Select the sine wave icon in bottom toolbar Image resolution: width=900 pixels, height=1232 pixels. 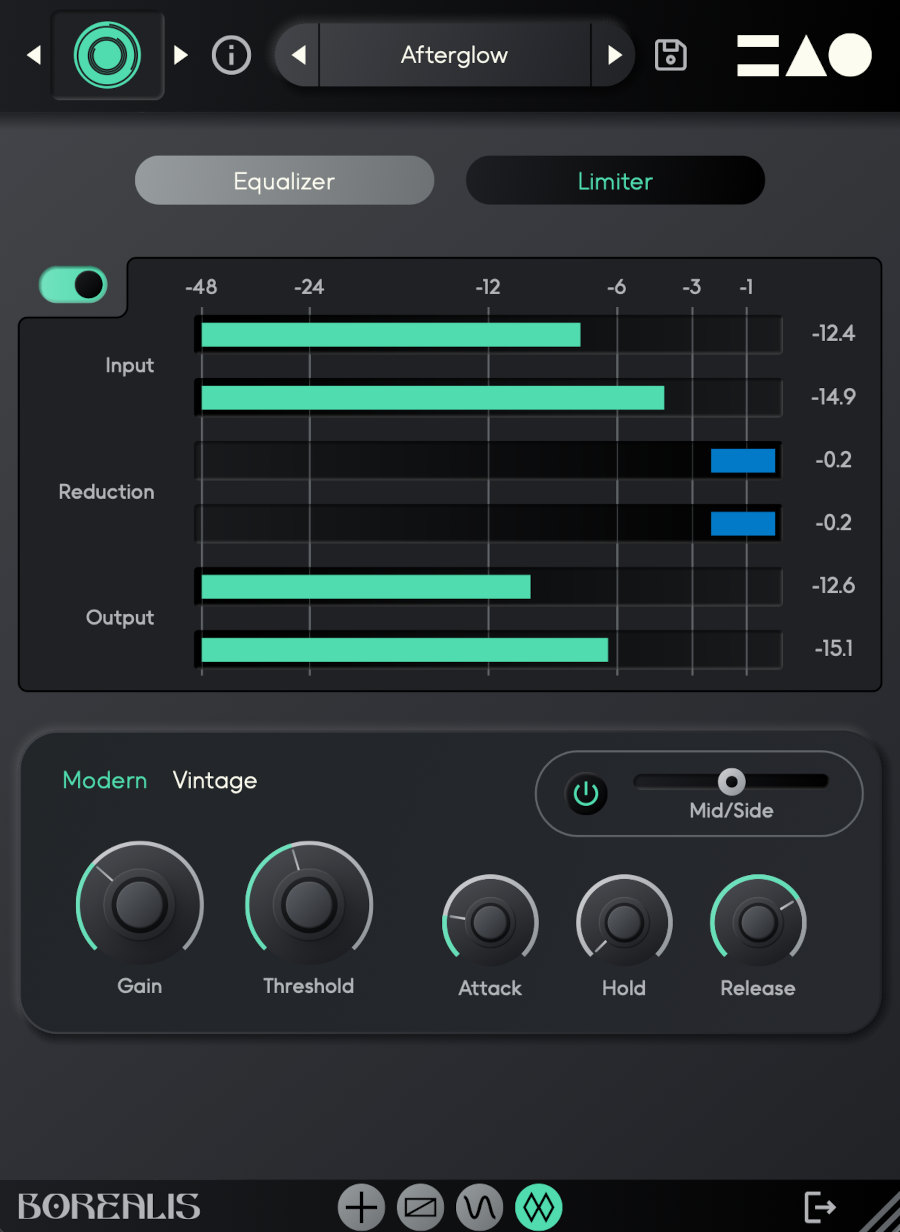[478, 1206]
